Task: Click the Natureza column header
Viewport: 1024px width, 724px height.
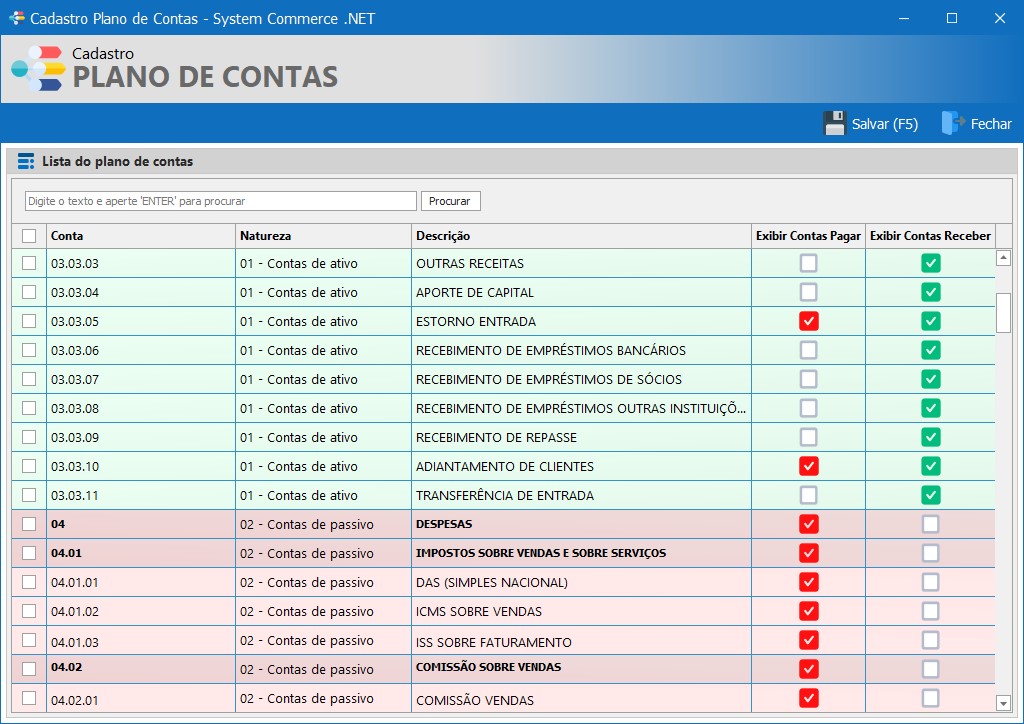Action: 323,236
